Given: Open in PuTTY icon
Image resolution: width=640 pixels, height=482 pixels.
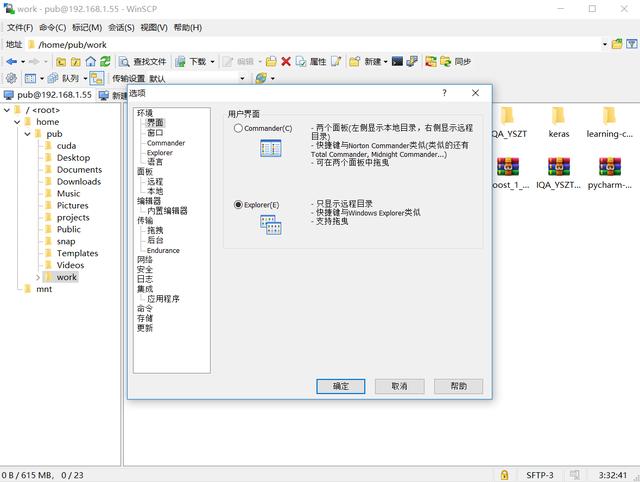Looking at the screenshot, I should (412, 62).
